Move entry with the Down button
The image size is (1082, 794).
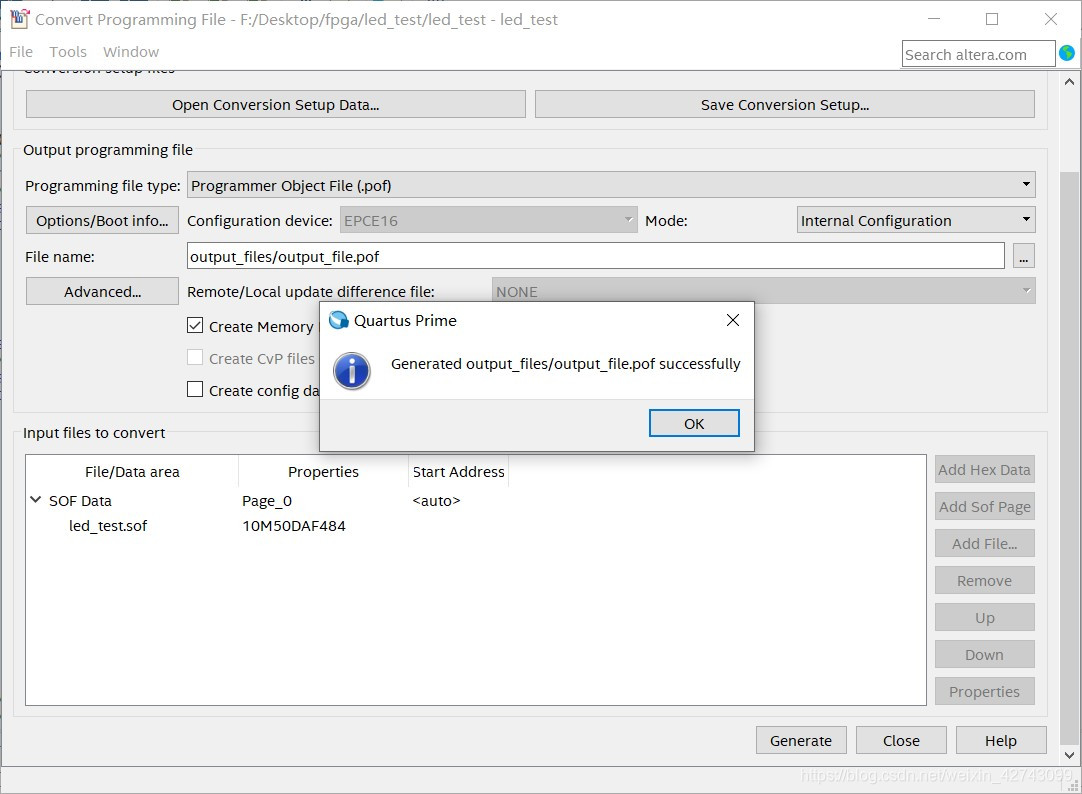(x=985, y=655)
